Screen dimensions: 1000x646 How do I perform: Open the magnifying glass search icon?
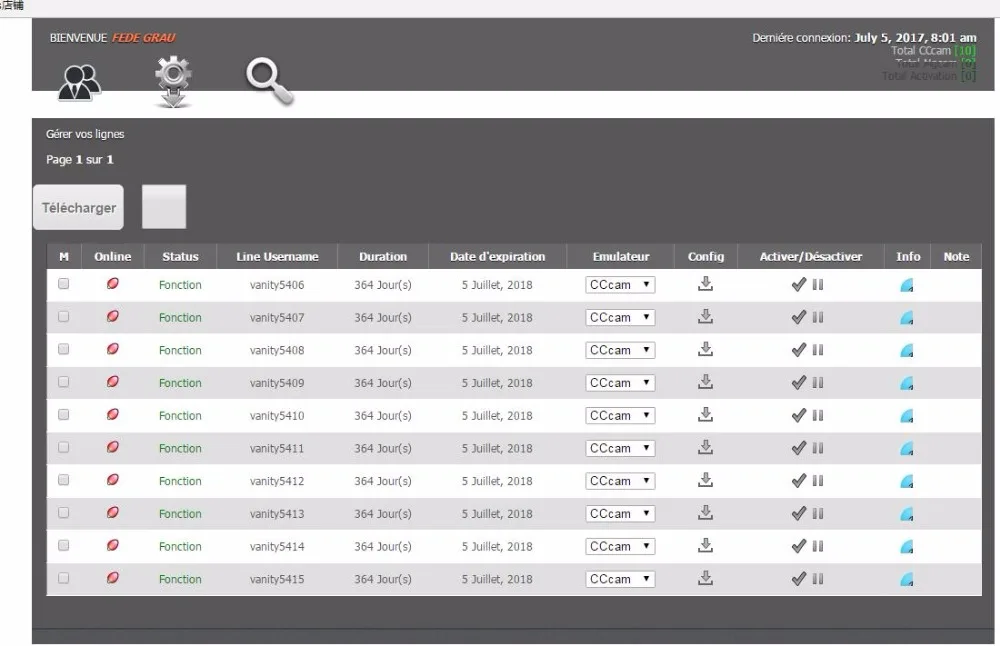pos(270,81)
